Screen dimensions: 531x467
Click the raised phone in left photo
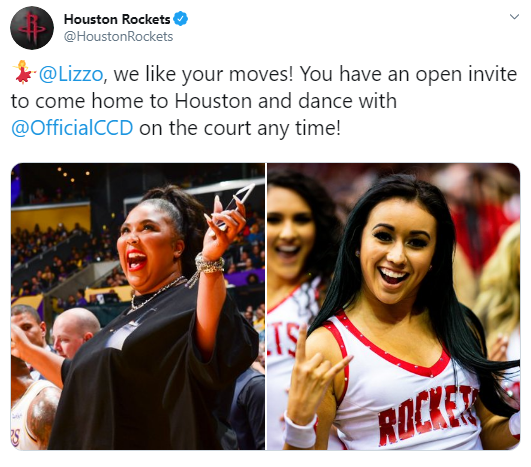(x=235, y=205)
